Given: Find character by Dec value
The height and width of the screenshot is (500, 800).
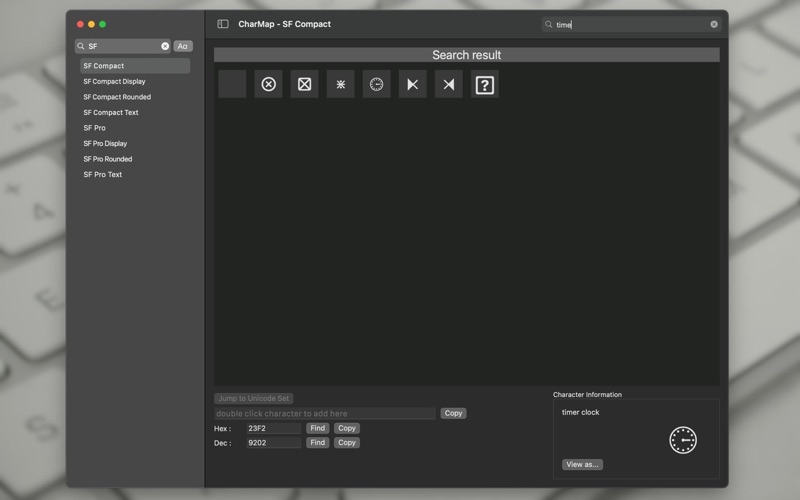Looking at the screenshot, I should click(317, 442).
